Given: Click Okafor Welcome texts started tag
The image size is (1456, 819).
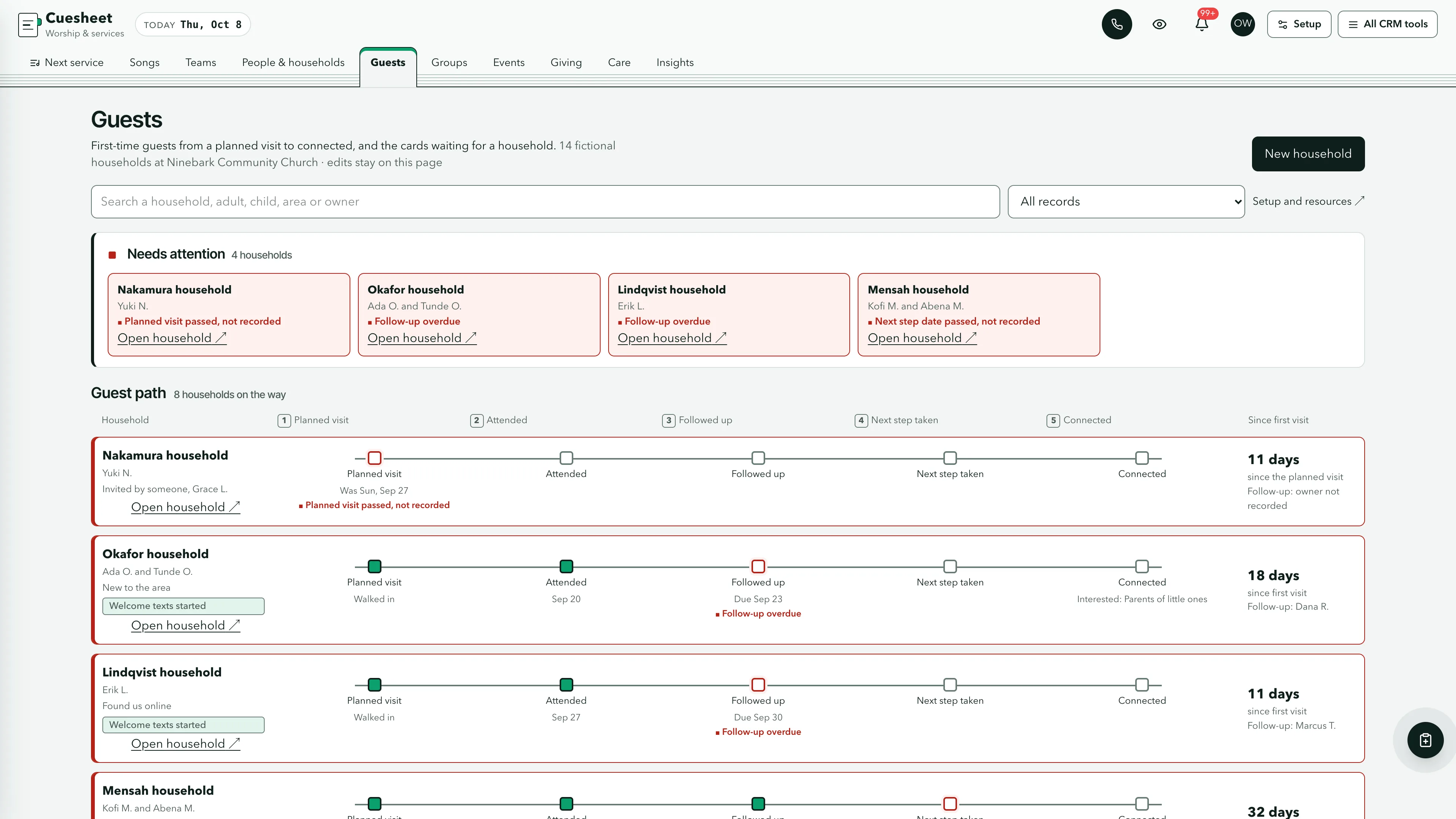Looking at the screenshot, I should point(183,606).
